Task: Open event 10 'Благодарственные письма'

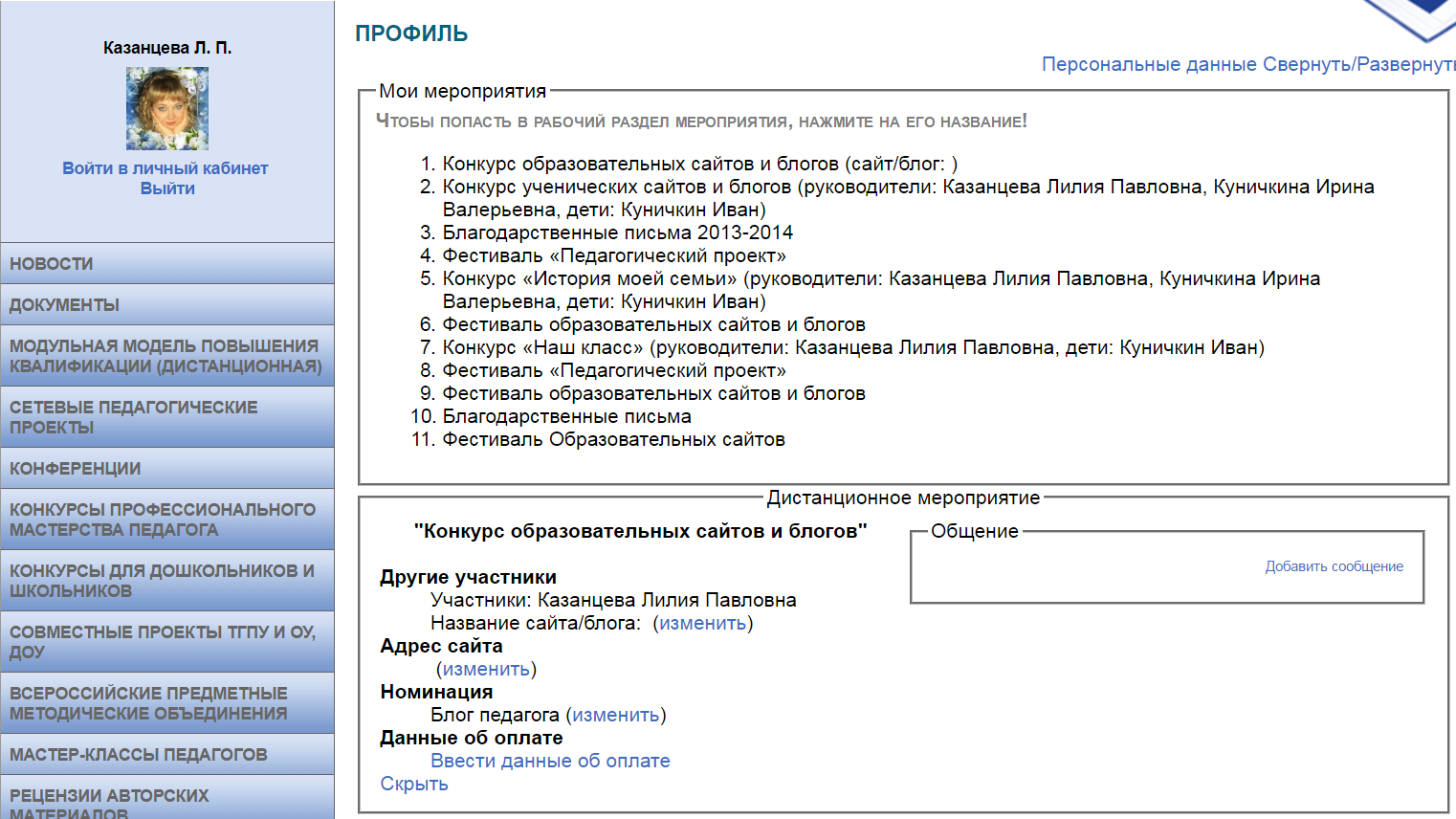Action: (566, 416)
